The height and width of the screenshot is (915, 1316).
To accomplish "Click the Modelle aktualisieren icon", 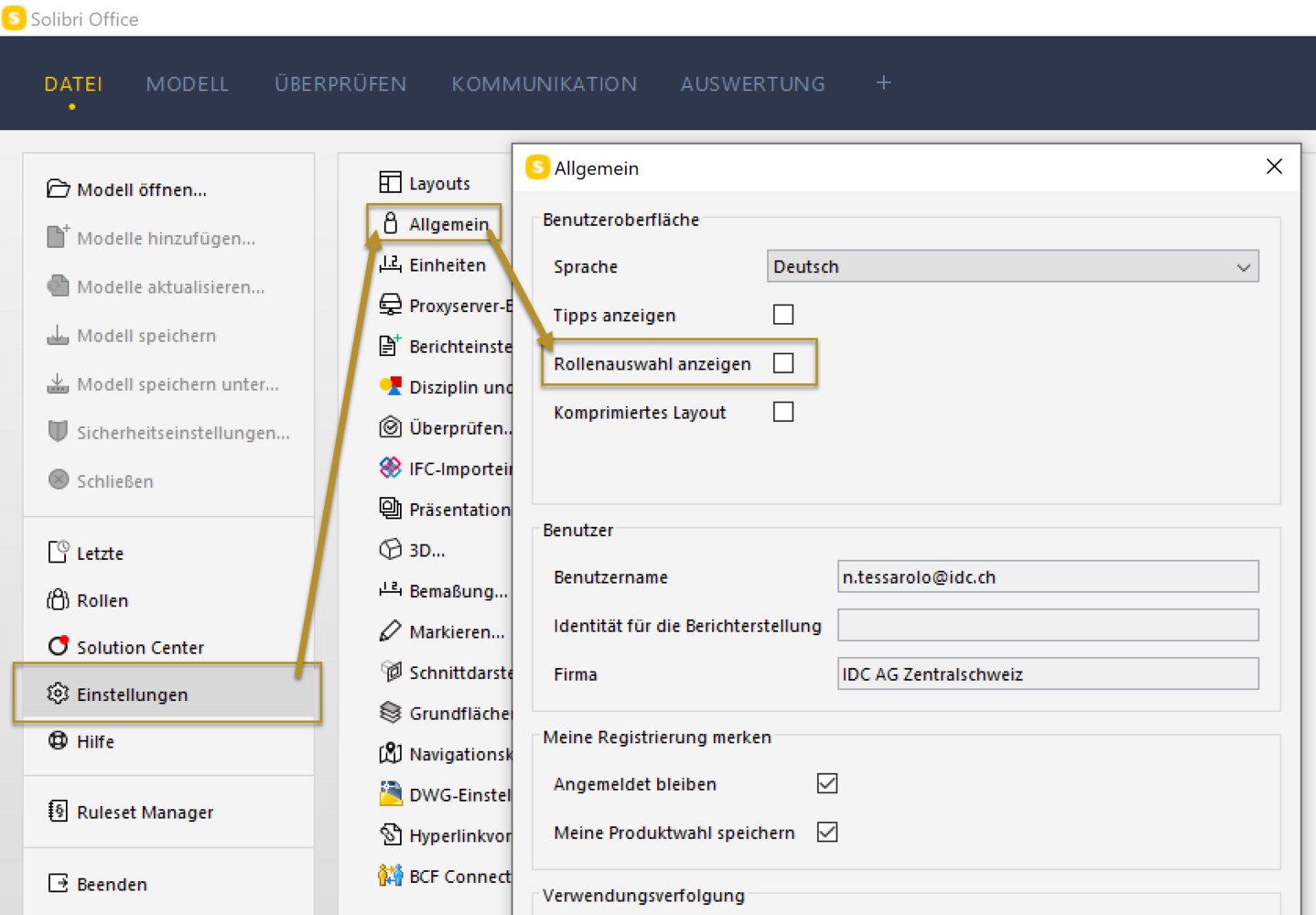I will [x=59, y=285].
